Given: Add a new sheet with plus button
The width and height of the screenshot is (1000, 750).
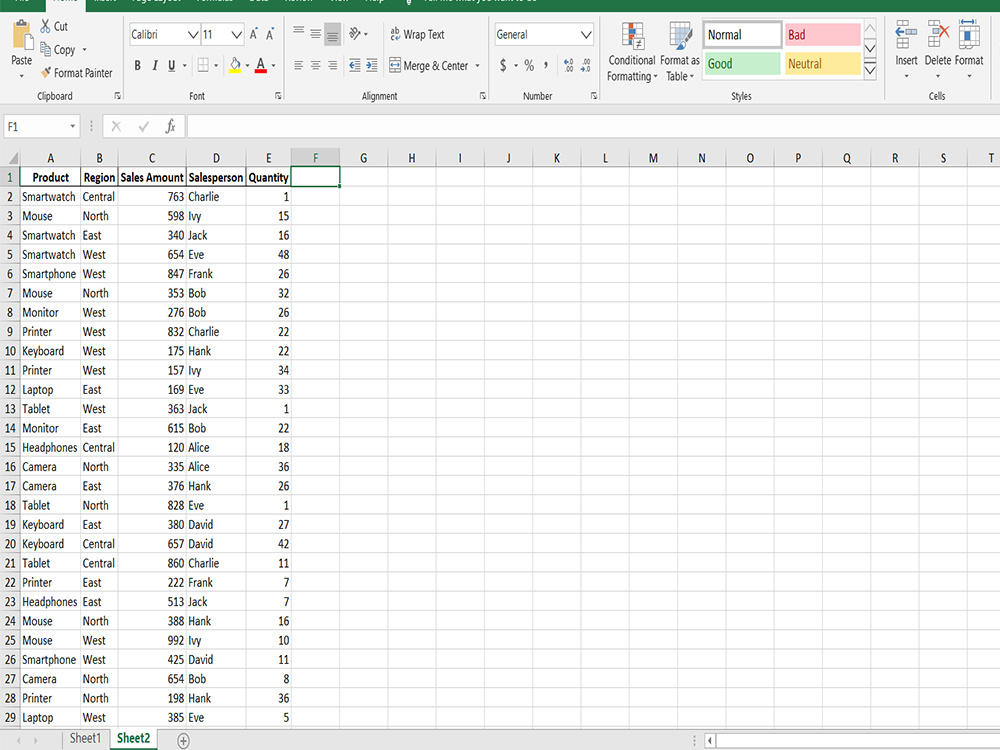Looking at the screenshot, I should [x=183, y=740].
